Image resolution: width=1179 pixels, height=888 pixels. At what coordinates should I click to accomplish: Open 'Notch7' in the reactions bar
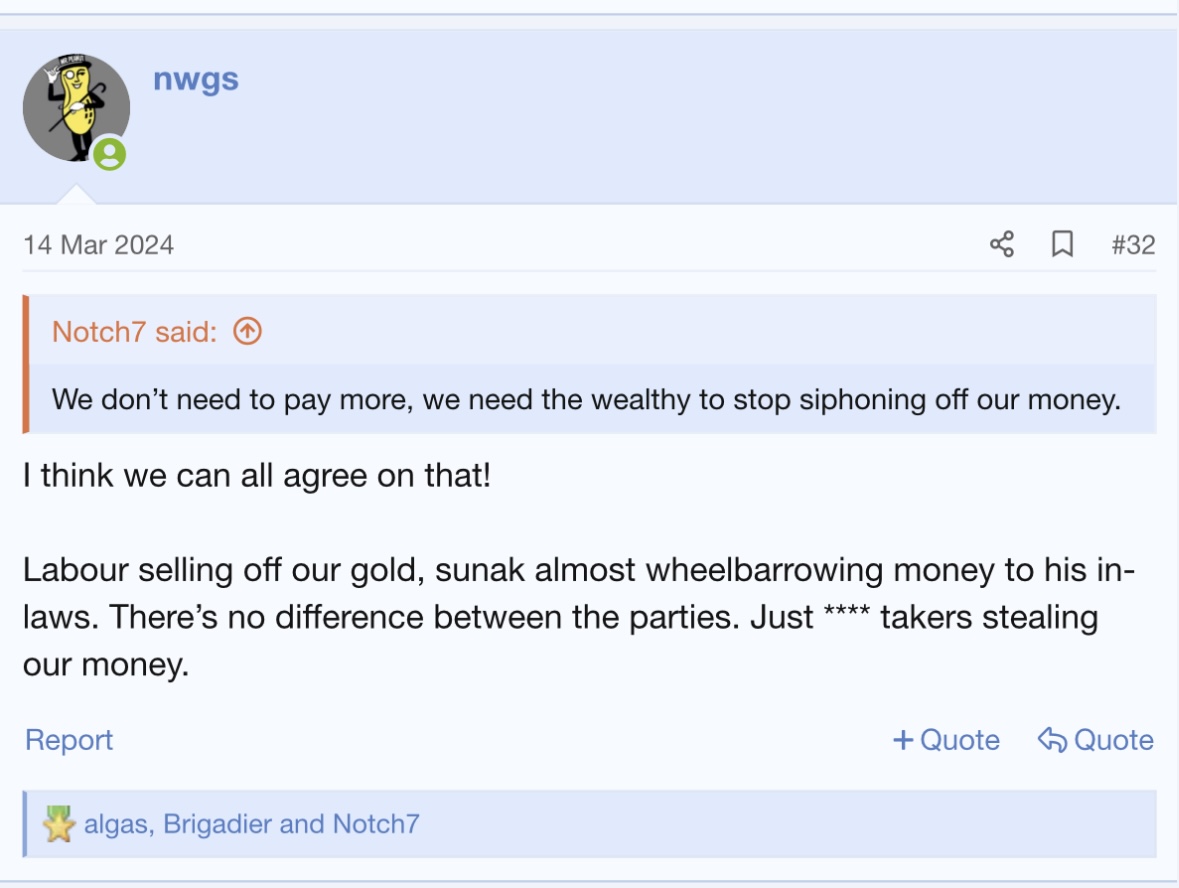(x=376, y=824)
